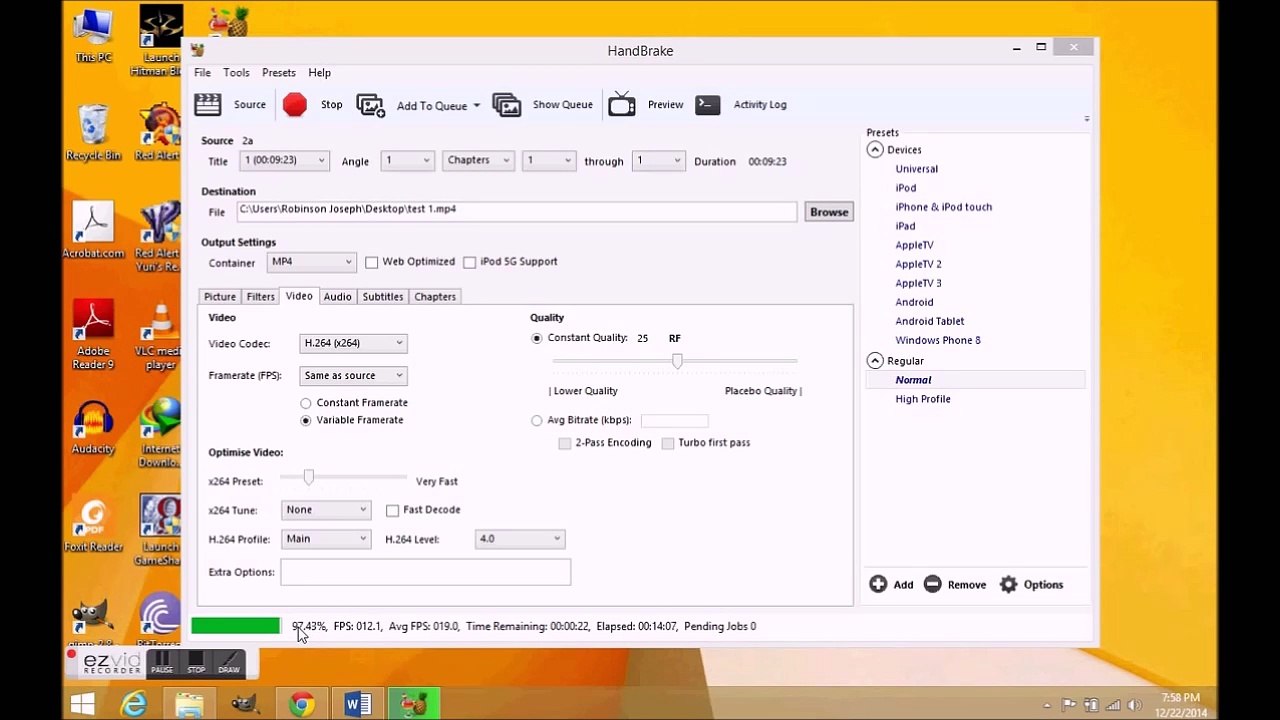The width and height of the screenshot is (1280, 720).
Task: Open the Angle dropdown
Action: click(407, 161)
